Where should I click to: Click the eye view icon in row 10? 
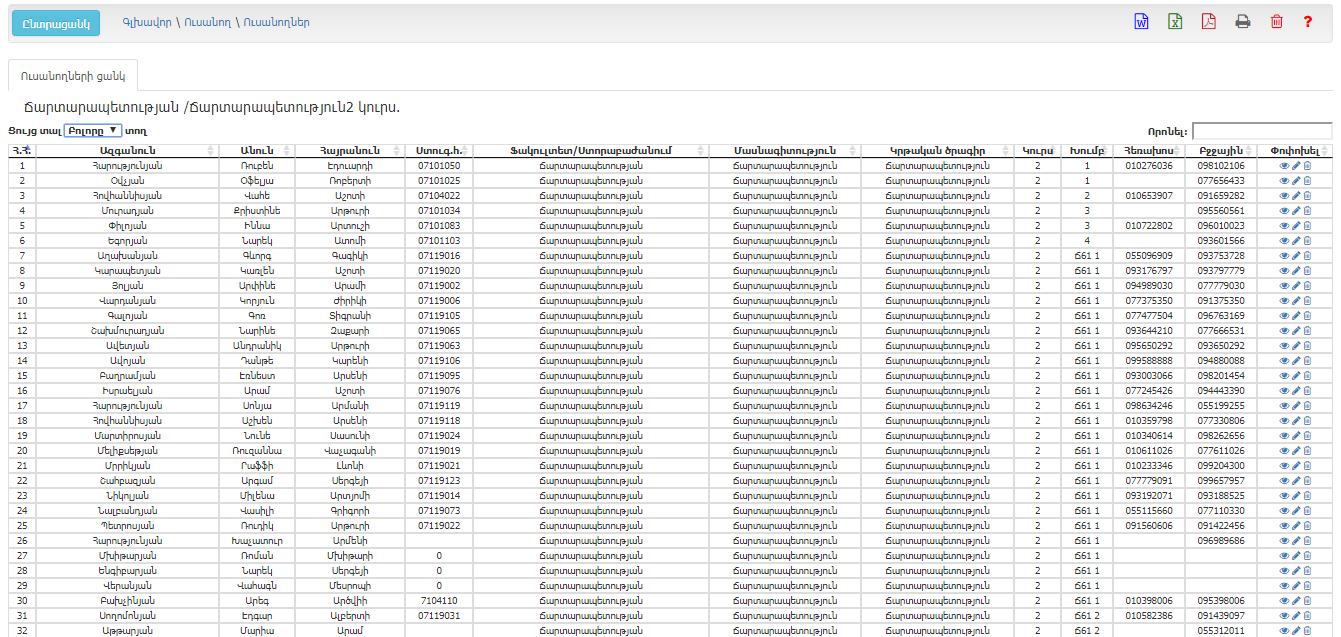(1285, 301)
